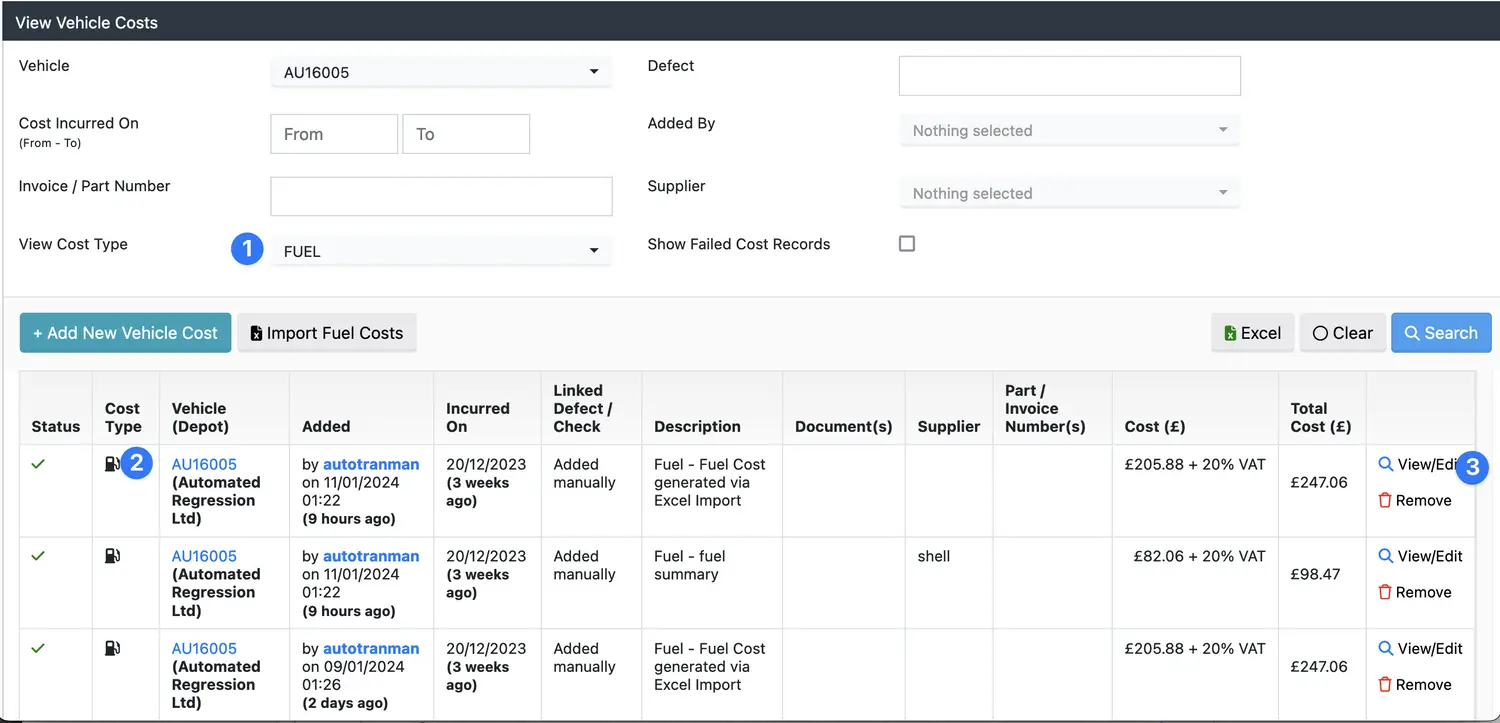Open autotranman link in first row
1500x723 pixels.
click(371, 464)
